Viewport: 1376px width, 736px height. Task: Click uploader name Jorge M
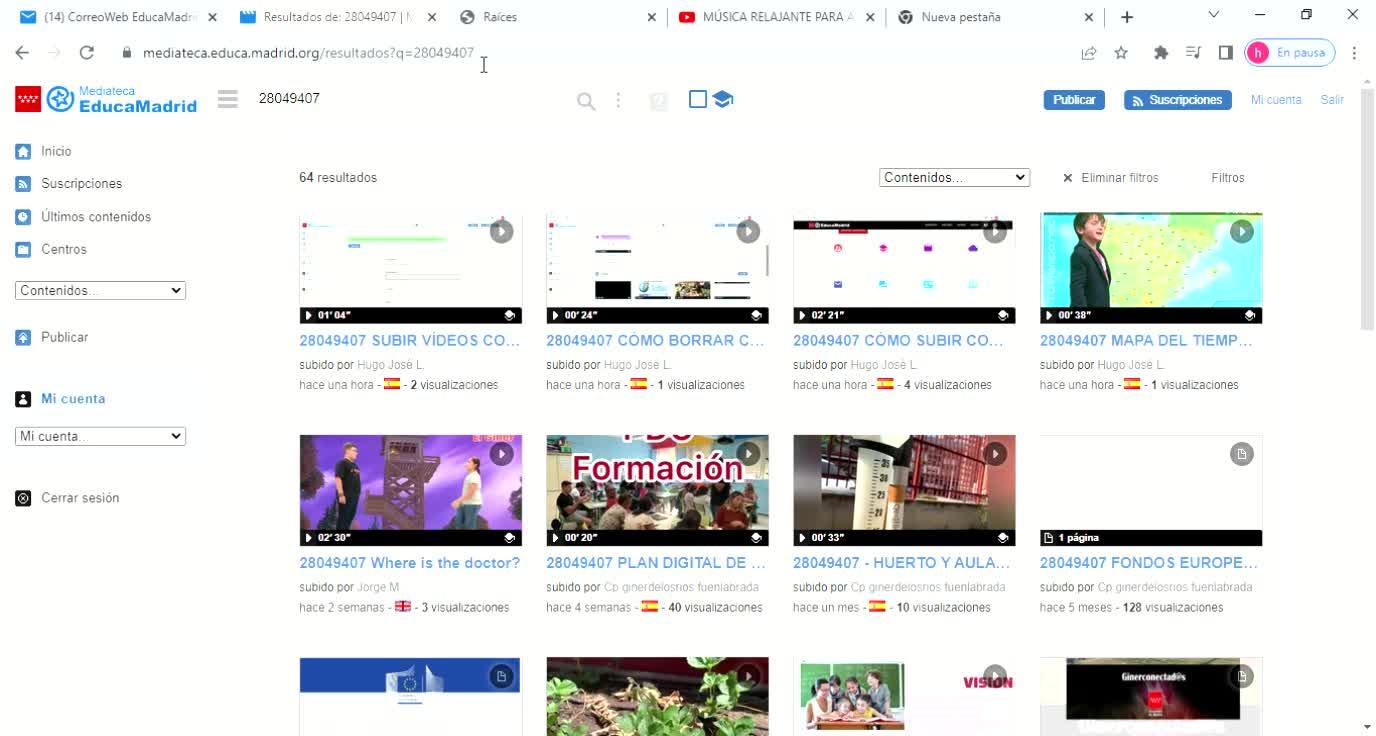(x=378, y=588)
